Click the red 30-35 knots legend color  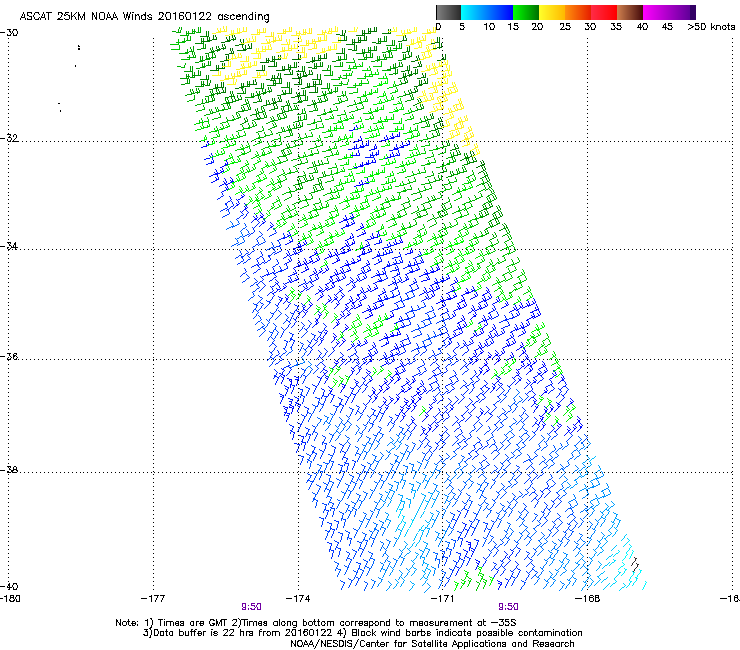click(x=604, y=12)
